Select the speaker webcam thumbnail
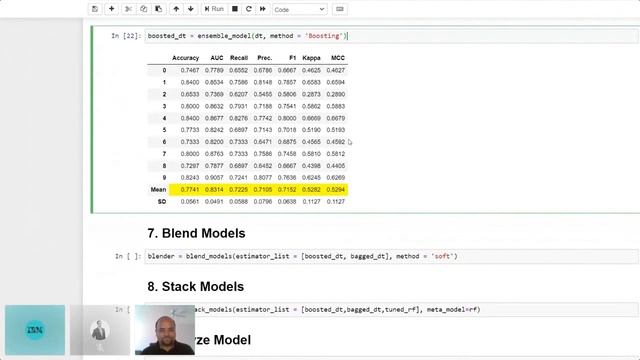This screenshot has width=640, height=360. point(165,330)
